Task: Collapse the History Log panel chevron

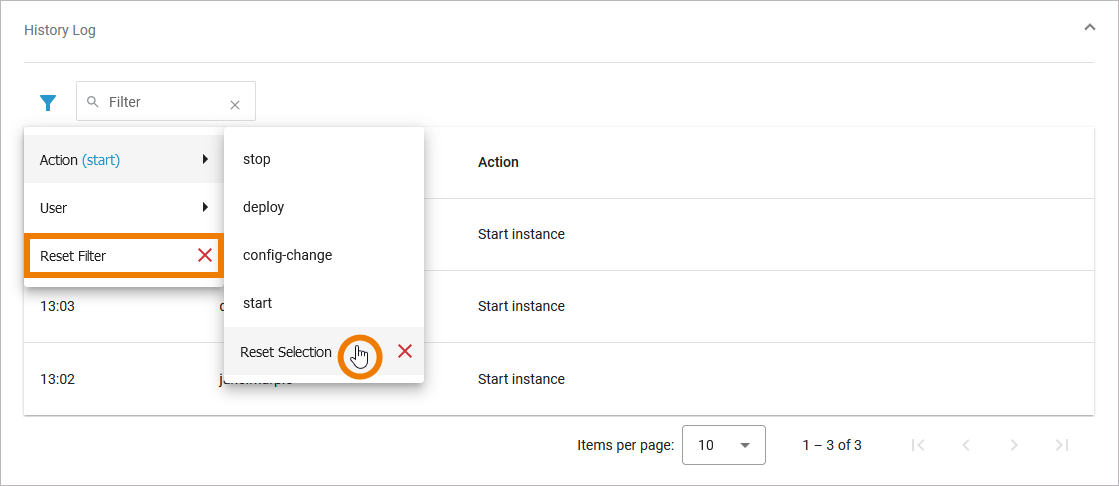Action: point(1089,28)
